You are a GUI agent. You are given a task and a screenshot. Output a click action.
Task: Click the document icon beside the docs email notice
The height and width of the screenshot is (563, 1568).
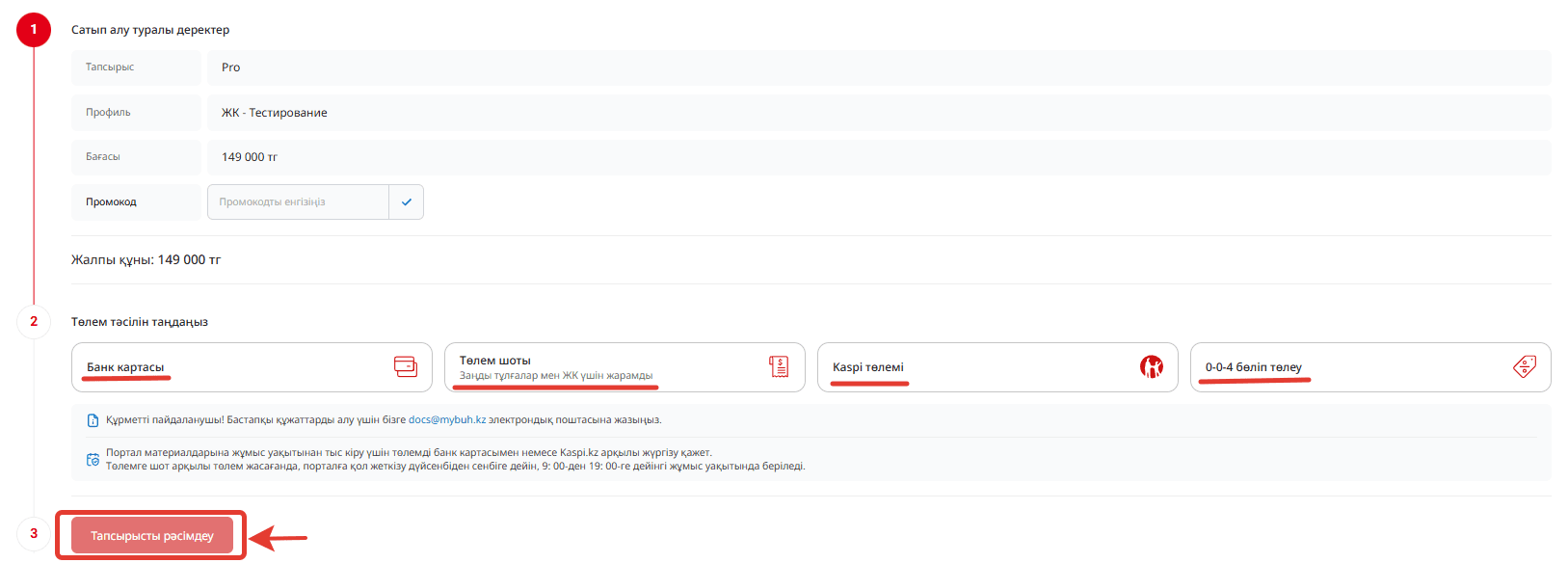93,420
